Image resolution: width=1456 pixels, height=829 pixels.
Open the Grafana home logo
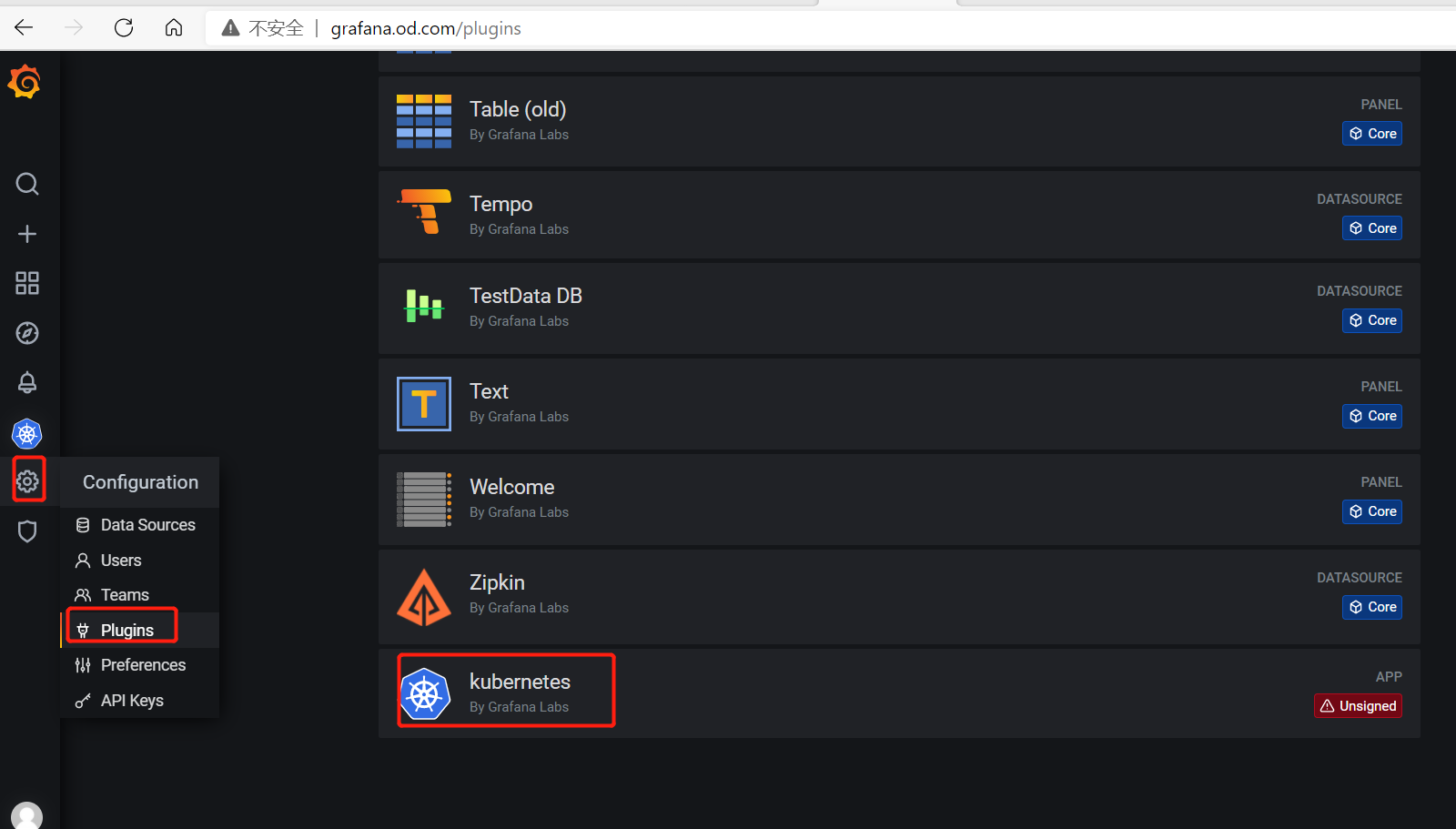[x=25, y=82]
